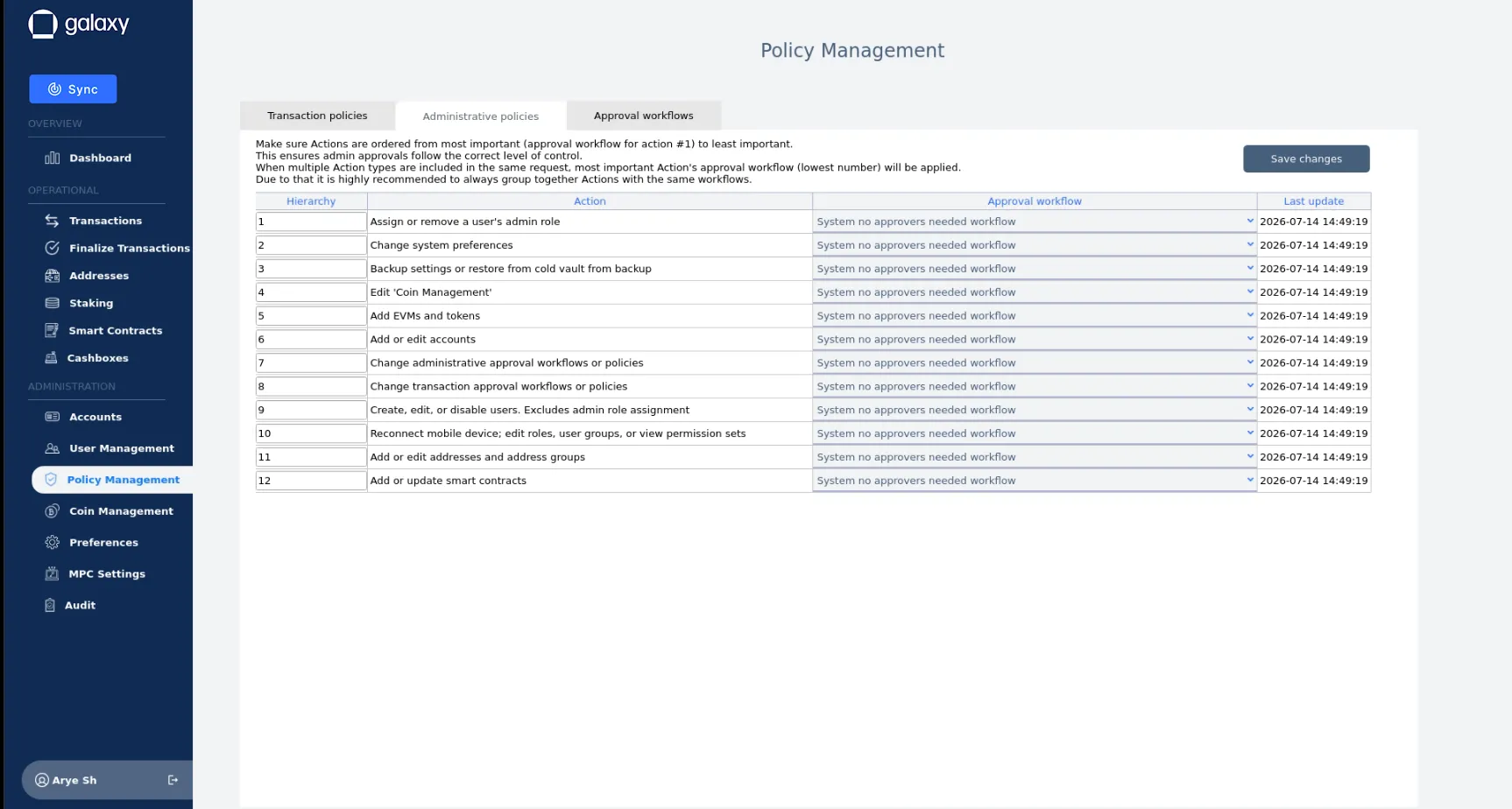This screenshot has width=1512, height=809.
Task: Click the Policy Management shield icon
Action: (x=51, y=480)
